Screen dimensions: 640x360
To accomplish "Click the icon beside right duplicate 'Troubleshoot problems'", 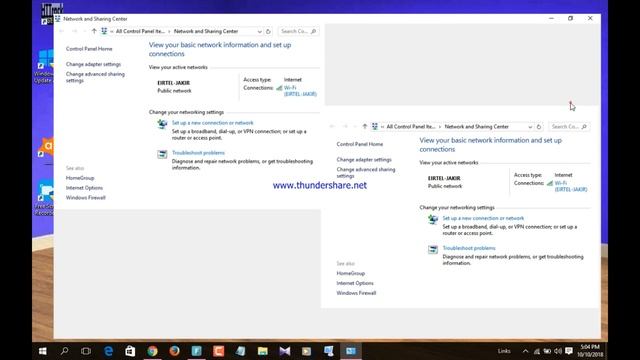I will click(433, 249).
